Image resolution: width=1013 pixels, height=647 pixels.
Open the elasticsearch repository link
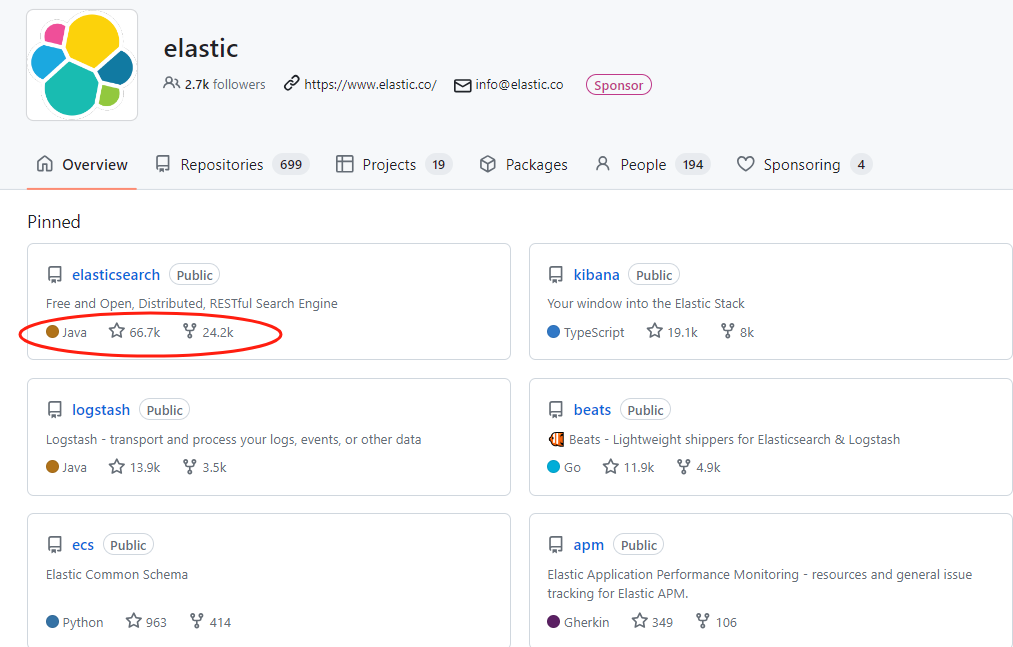115,274
